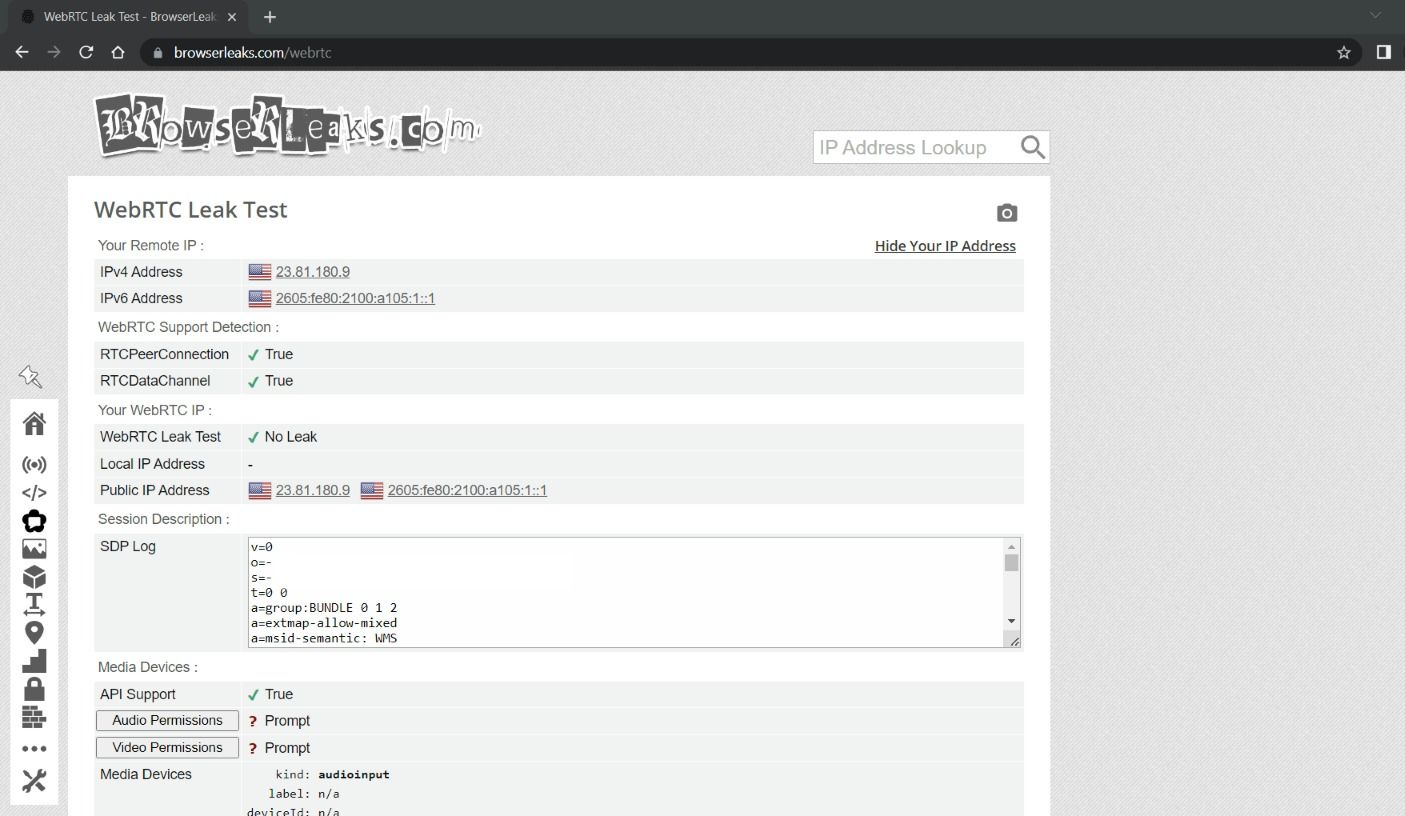1405x816 pixels.
Task: Click the SDP Log scroll up arrow
Action: pos(1012,547)
